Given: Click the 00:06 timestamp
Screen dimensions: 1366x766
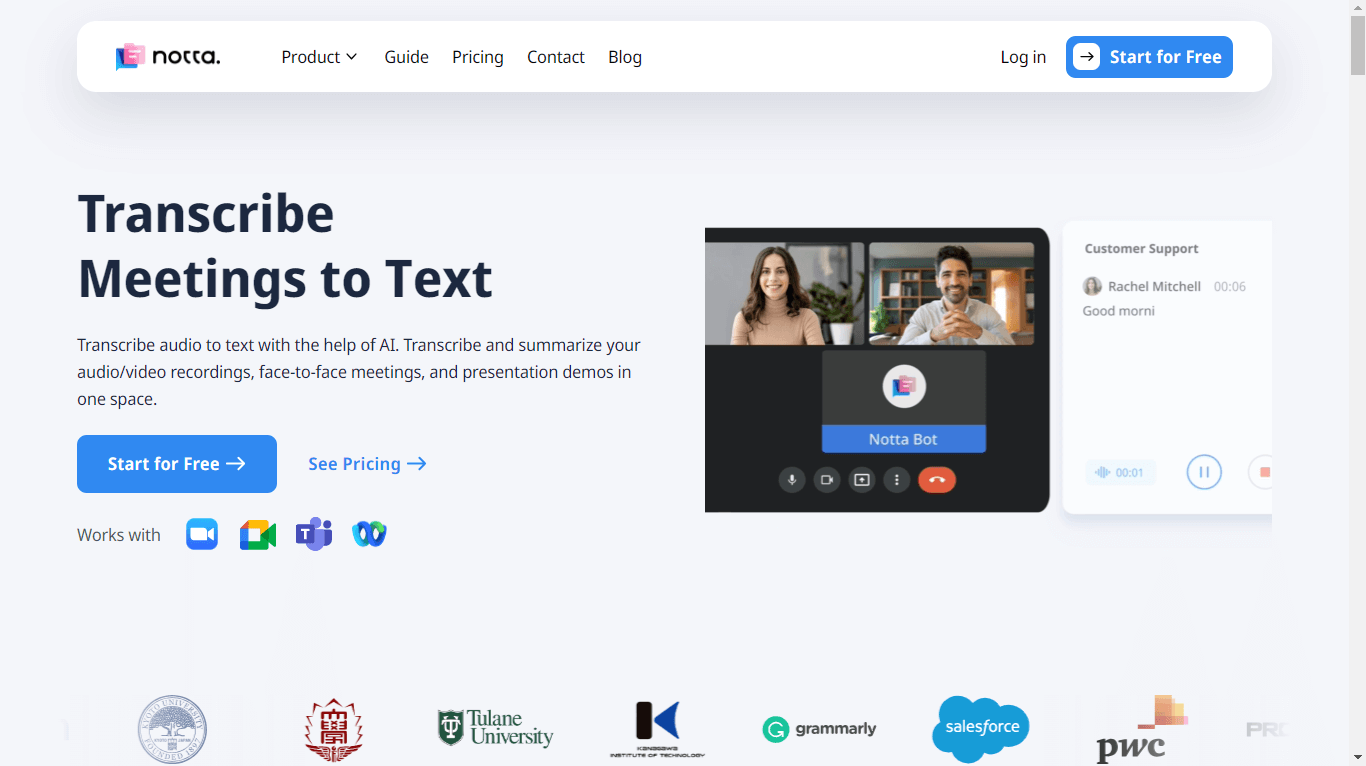Looking at the screenshot, I should pyautogui.click(x=1230, y=286).
